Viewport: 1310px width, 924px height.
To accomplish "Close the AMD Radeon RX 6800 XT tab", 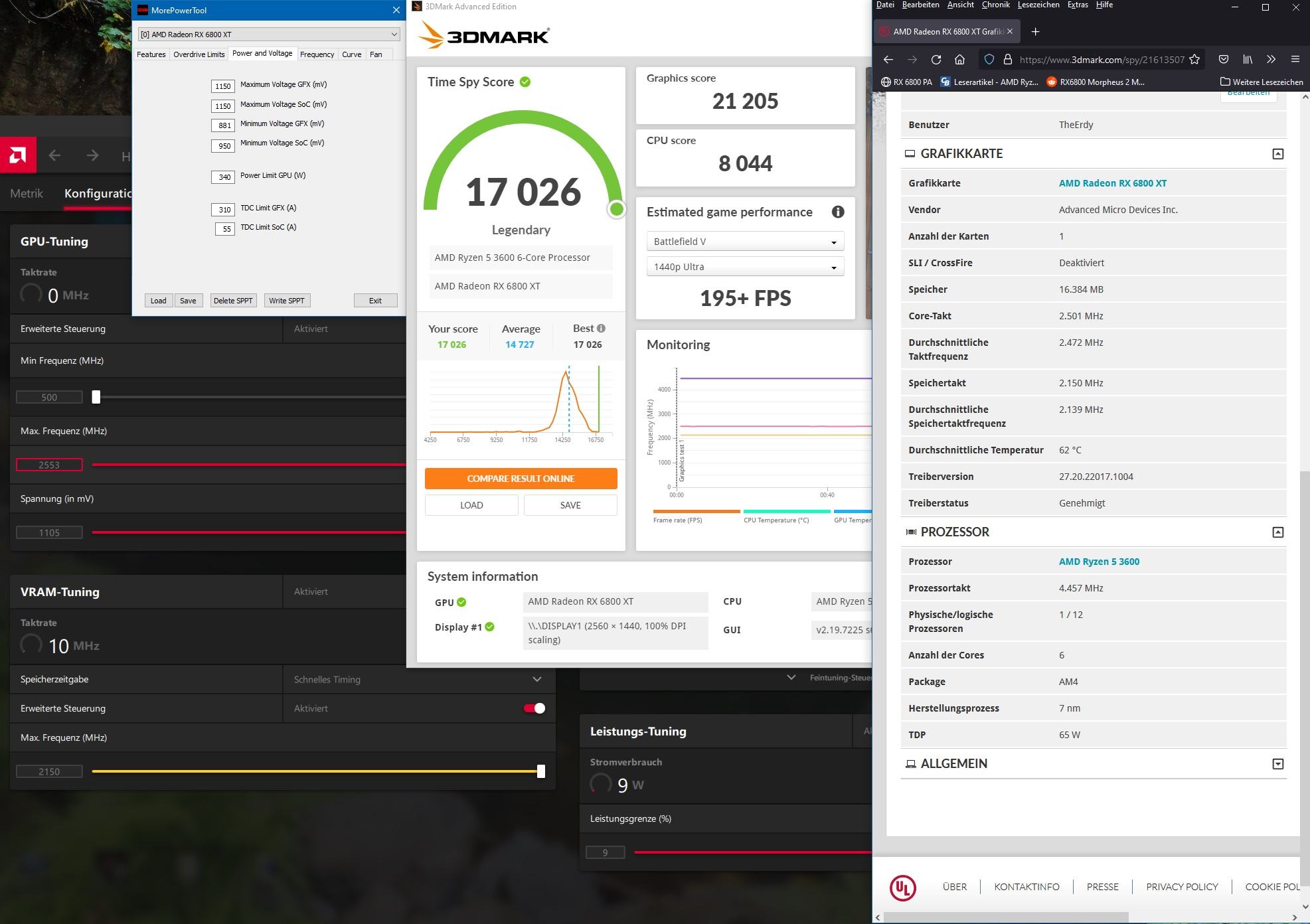I will 1010,31.
